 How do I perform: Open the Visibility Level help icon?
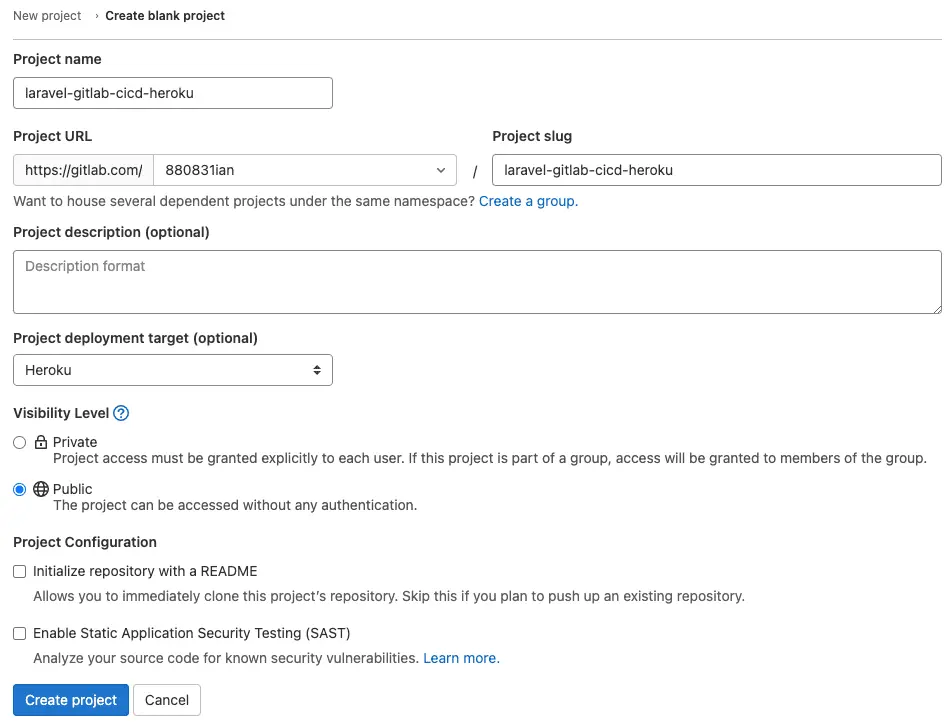[x=120, y=413]
